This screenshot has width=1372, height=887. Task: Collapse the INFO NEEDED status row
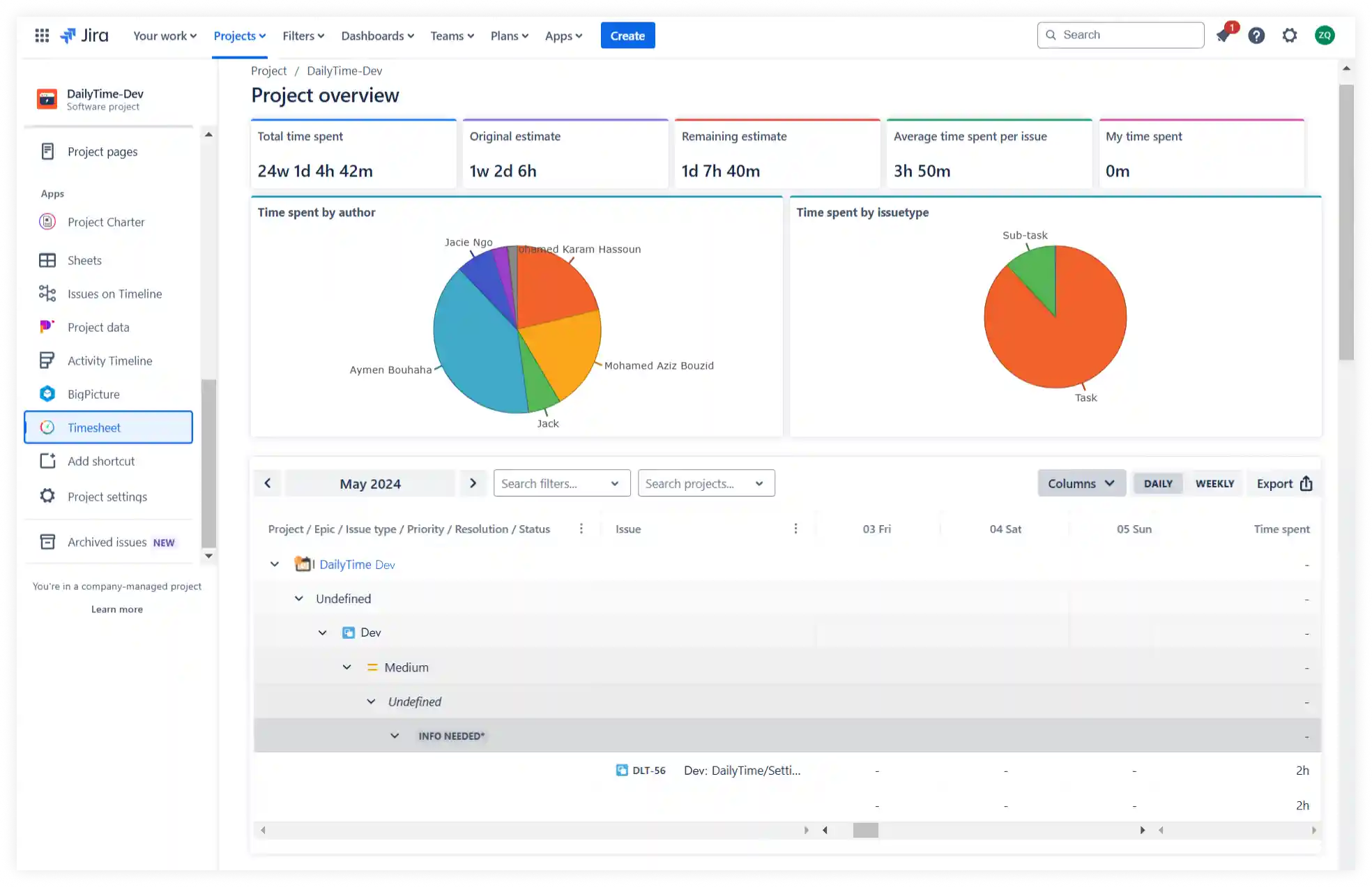[x=395, y=736]
